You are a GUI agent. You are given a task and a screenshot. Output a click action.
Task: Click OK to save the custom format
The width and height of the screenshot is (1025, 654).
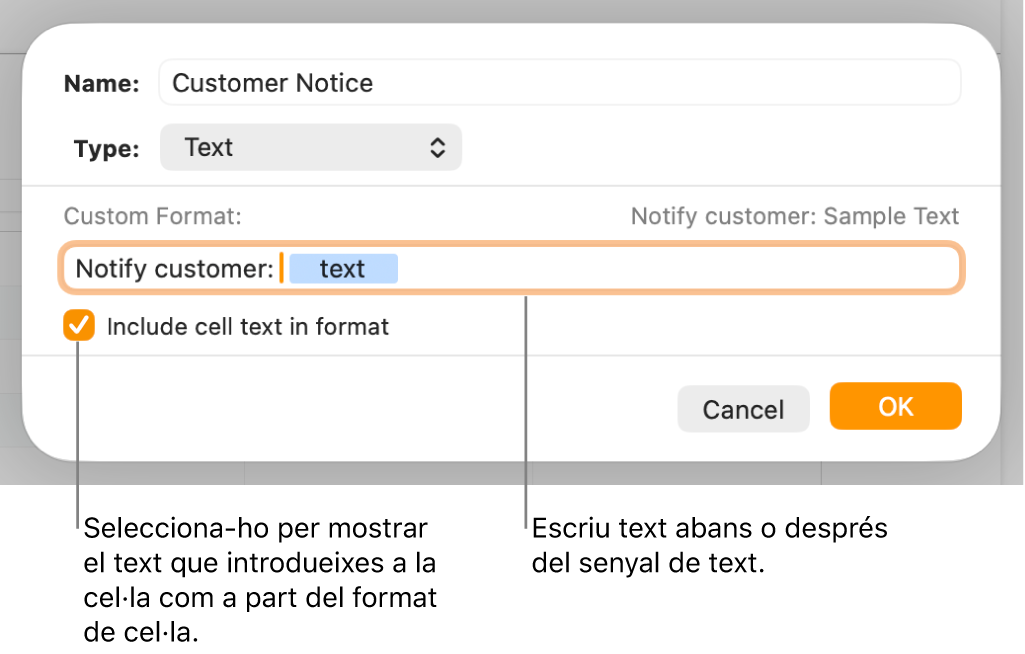(895, 406)
